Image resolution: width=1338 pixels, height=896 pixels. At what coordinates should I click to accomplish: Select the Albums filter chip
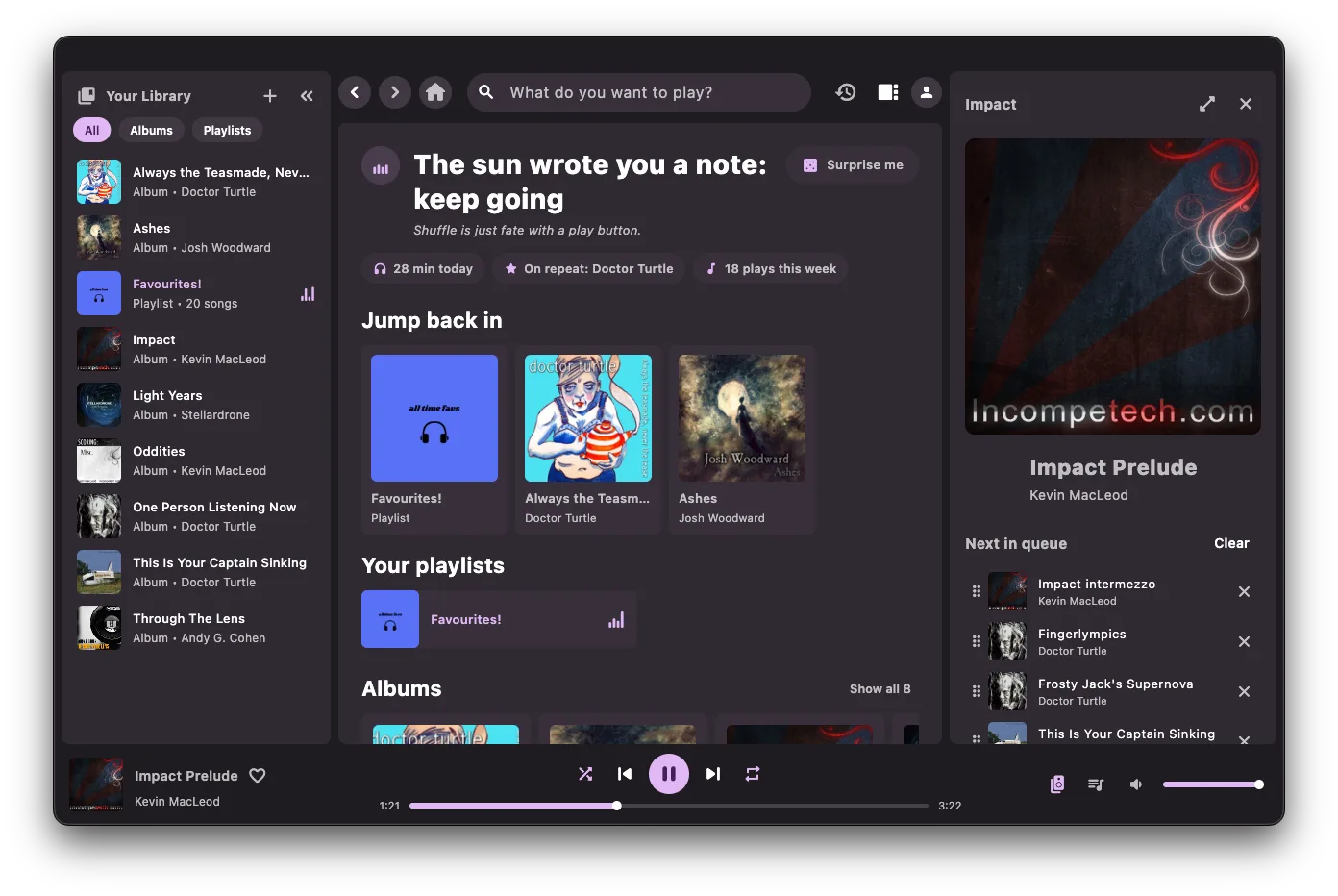pos(152,131)
